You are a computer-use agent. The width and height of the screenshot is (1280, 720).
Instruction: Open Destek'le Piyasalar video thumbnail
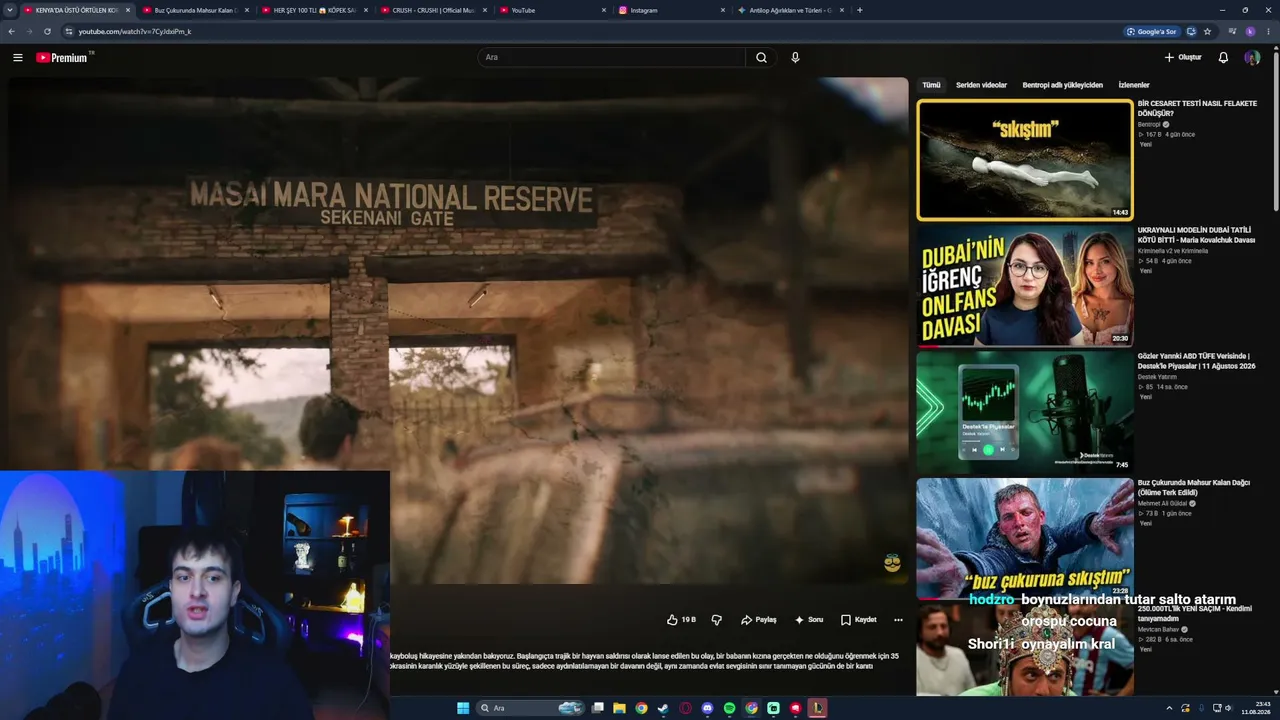click(1025, 411)
